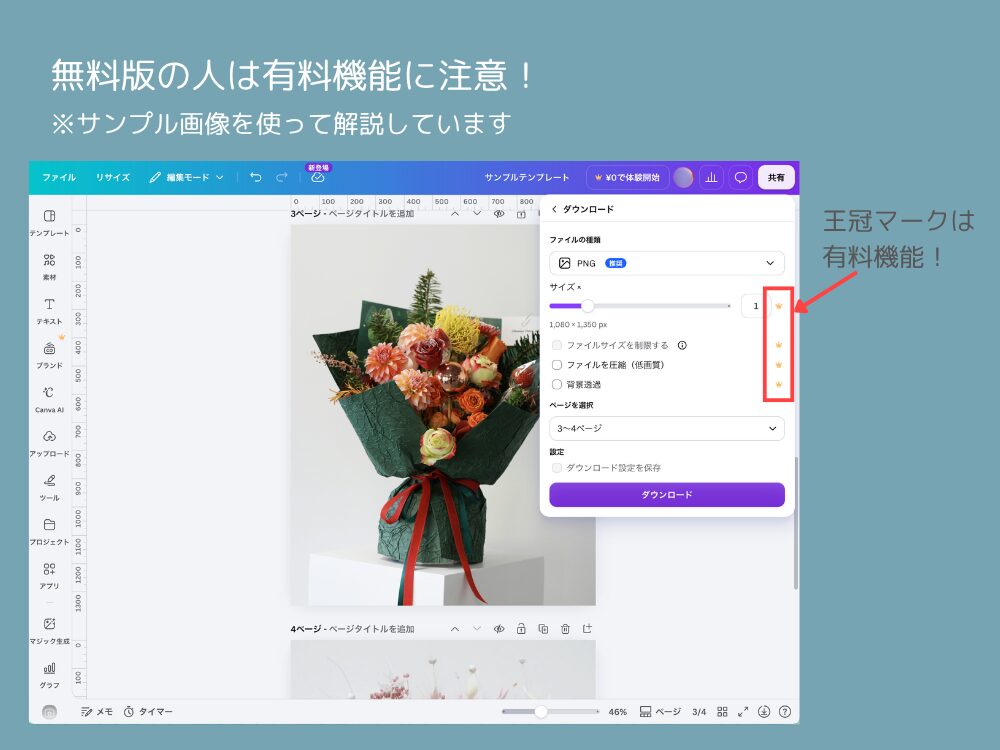Open the リサイズ menu
The height and width of the screenshot is (750, 1000).
[113, 177]
